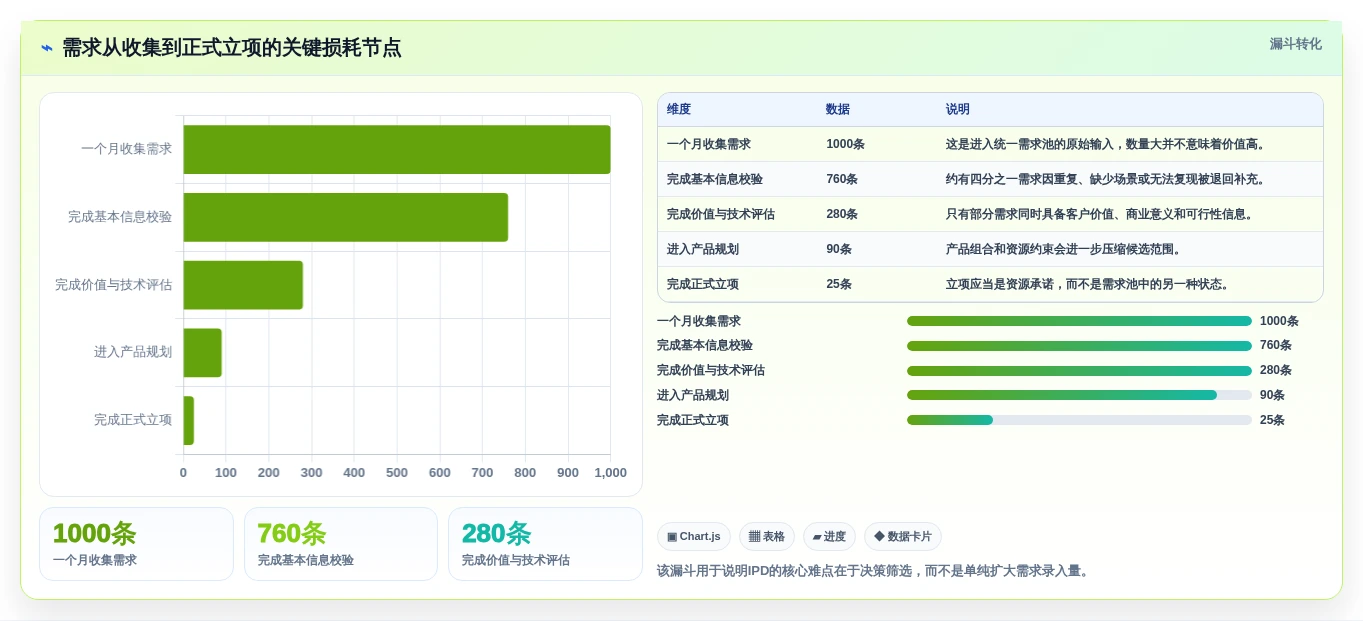This screenshot has height=621, width=1363.
Task: Click the description starting 立项应当是资源承诺
Action: pos(1090,284)
